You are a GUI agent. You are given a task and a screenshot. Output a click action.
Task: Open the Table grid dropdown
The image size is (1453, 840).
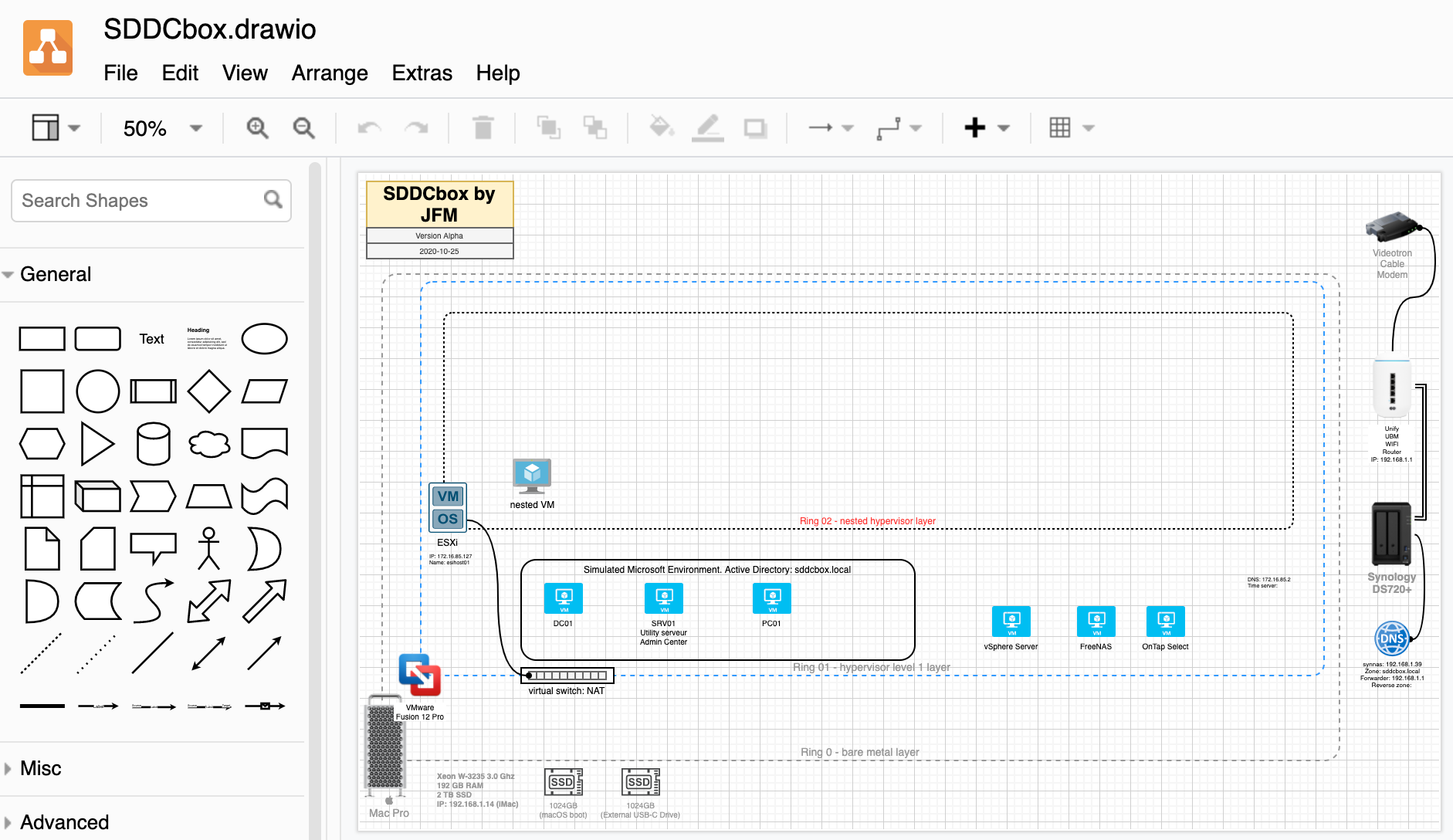[x=1072, y=127]
